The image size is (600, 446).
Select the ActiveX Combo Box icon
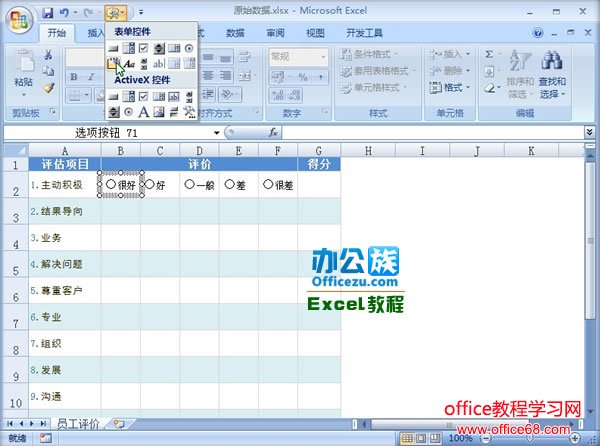[x=129, y=97]
